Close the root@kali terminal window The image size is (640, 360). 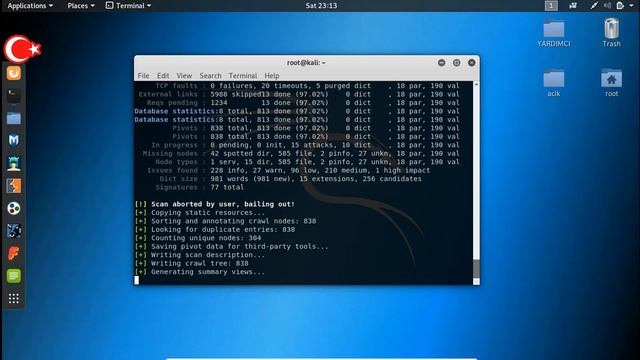pyautogui.click(x=471, y=63)
